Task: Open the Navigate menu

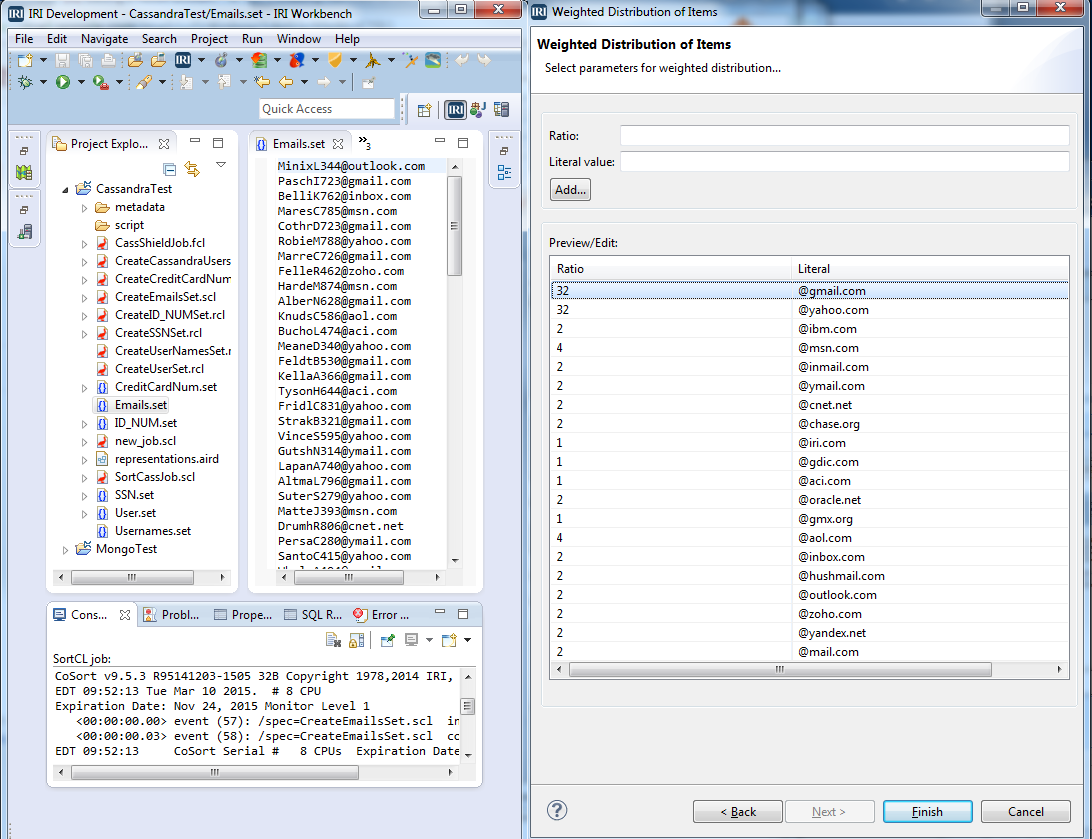Action: click(104, 39)
